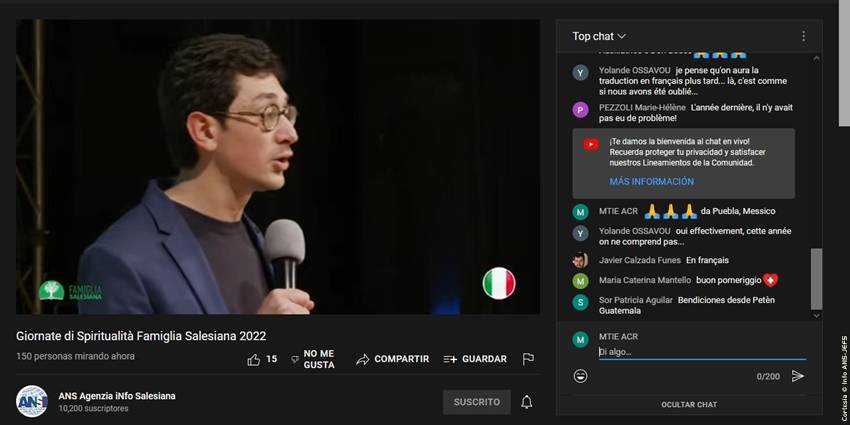This screenshot has height=425, width=850.
Task: Click the username 'Sor Patricia Aguilar'
Action: click(636, 300)
